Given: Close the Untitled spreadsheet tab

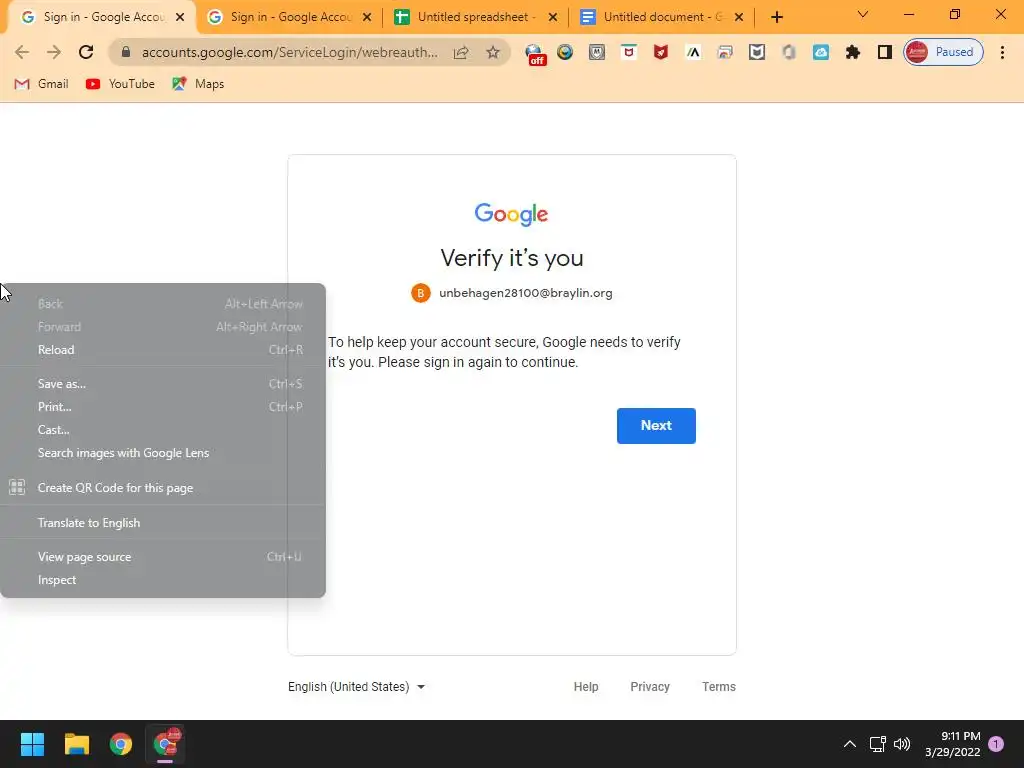Looking at the screenshot, I should point(553,18).
